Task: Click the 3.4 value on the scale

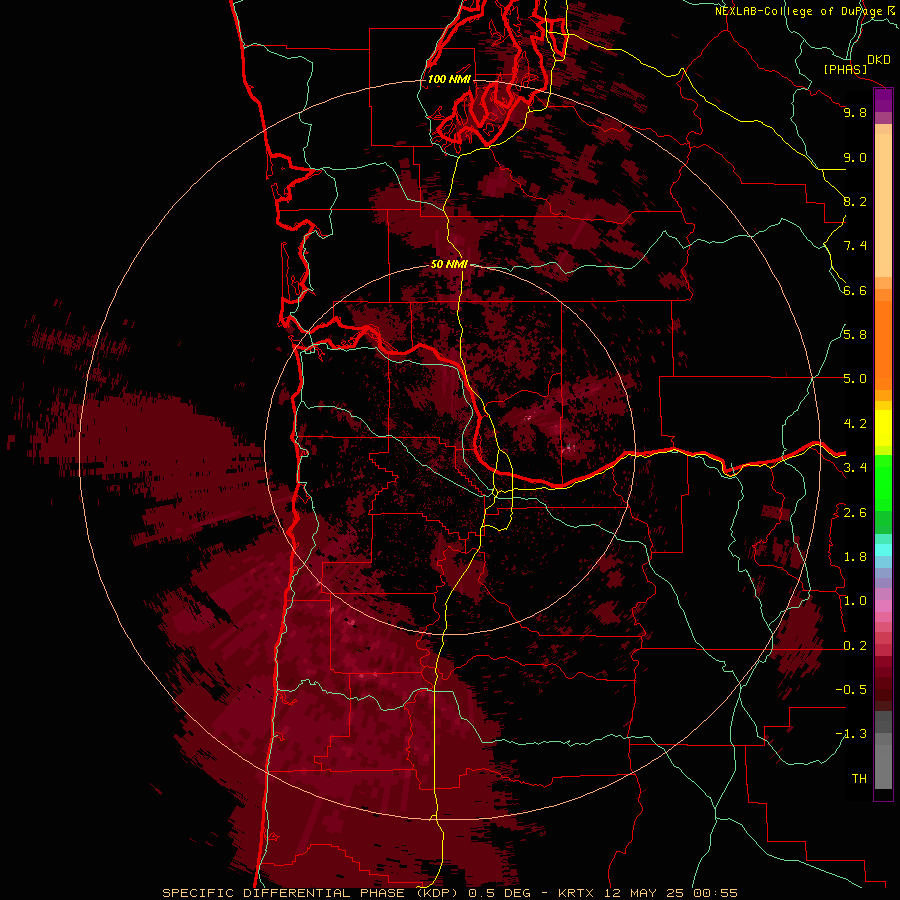Action: [855, 468]
